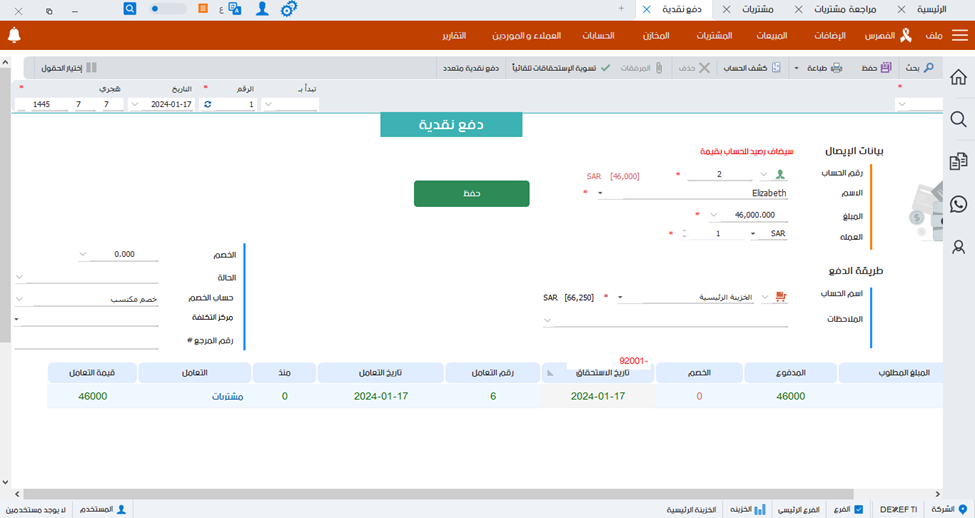Screen dimensions: 975x518
Task: Open the hamburger menu icon
Action: click(959, 36)
